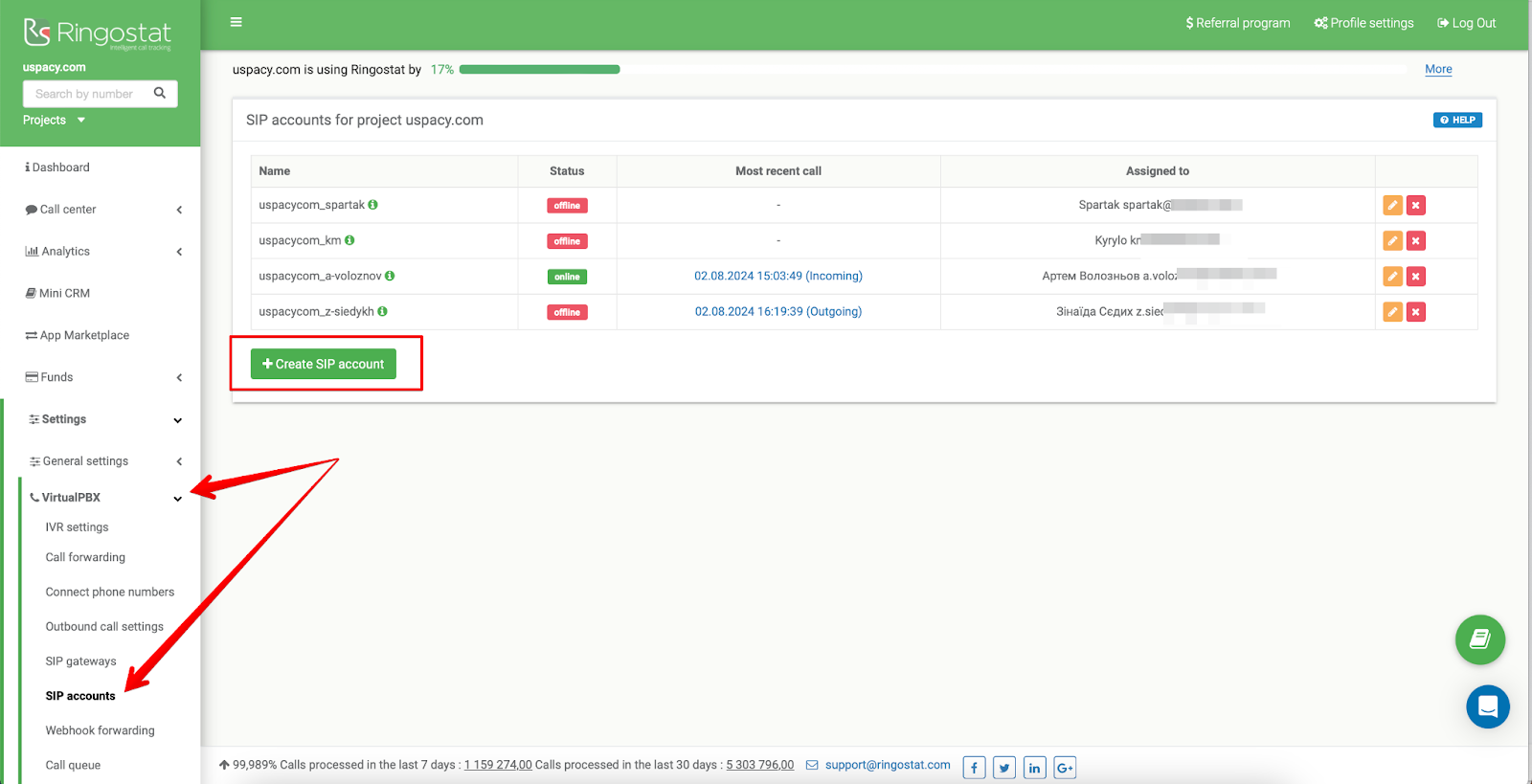This screenshot has height=784, width=1532.
Task: Click Log Out
Action: tap(1467, 23)
